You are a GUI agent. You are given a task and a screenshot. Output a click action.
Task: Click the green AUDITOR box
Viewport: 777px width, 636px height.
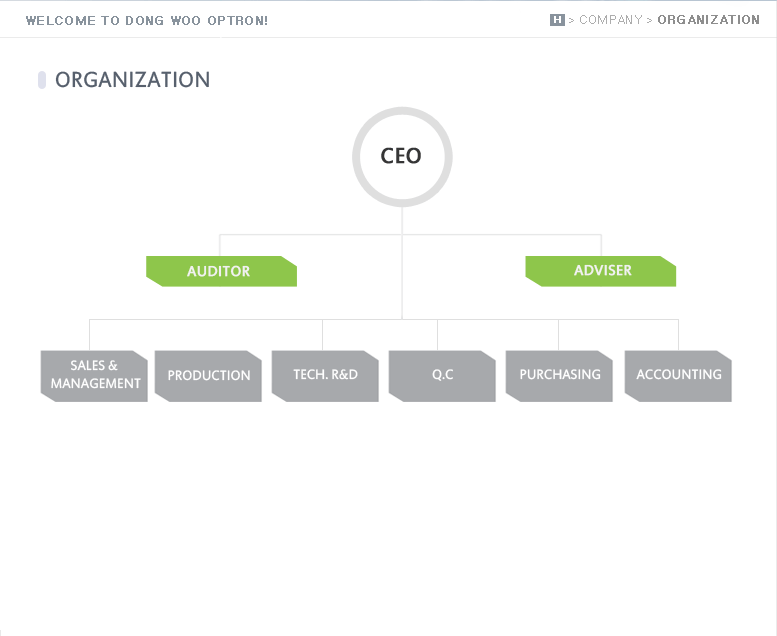coord(221,271)
